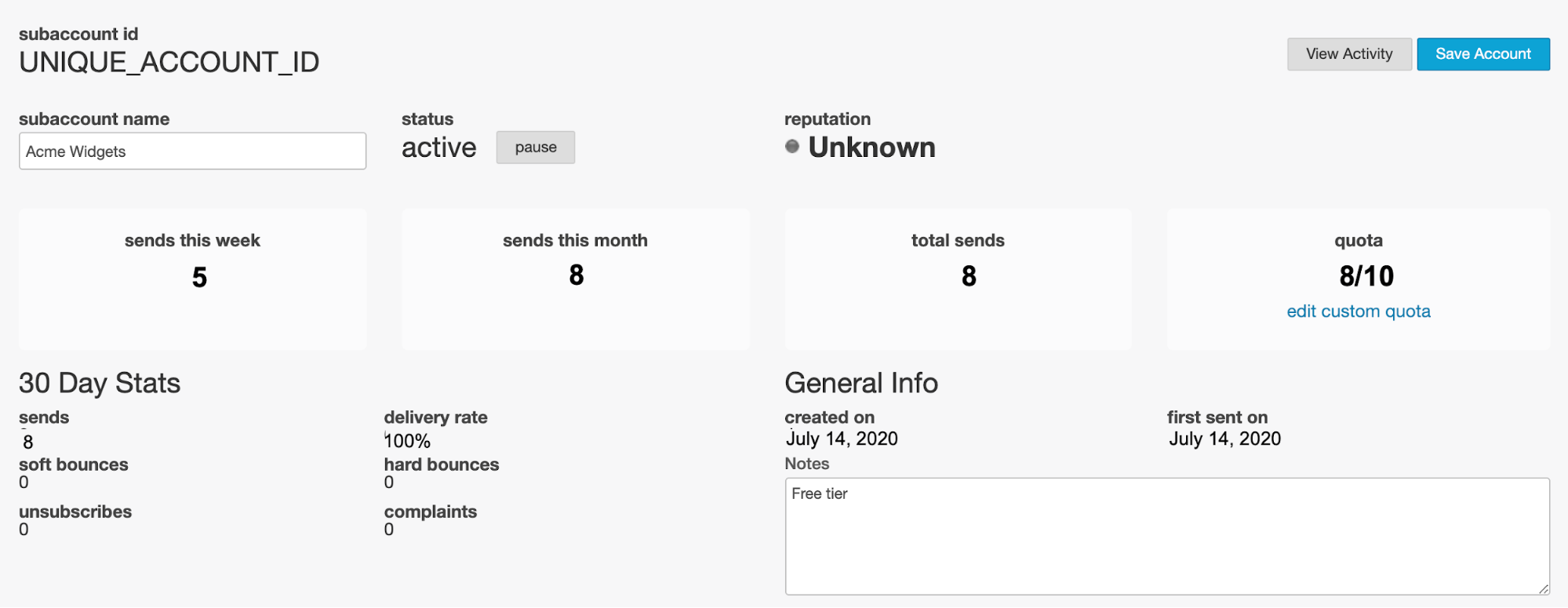Click the first sent on date
This screenshot has width=1568, height=608.
tap(1224, 439)
